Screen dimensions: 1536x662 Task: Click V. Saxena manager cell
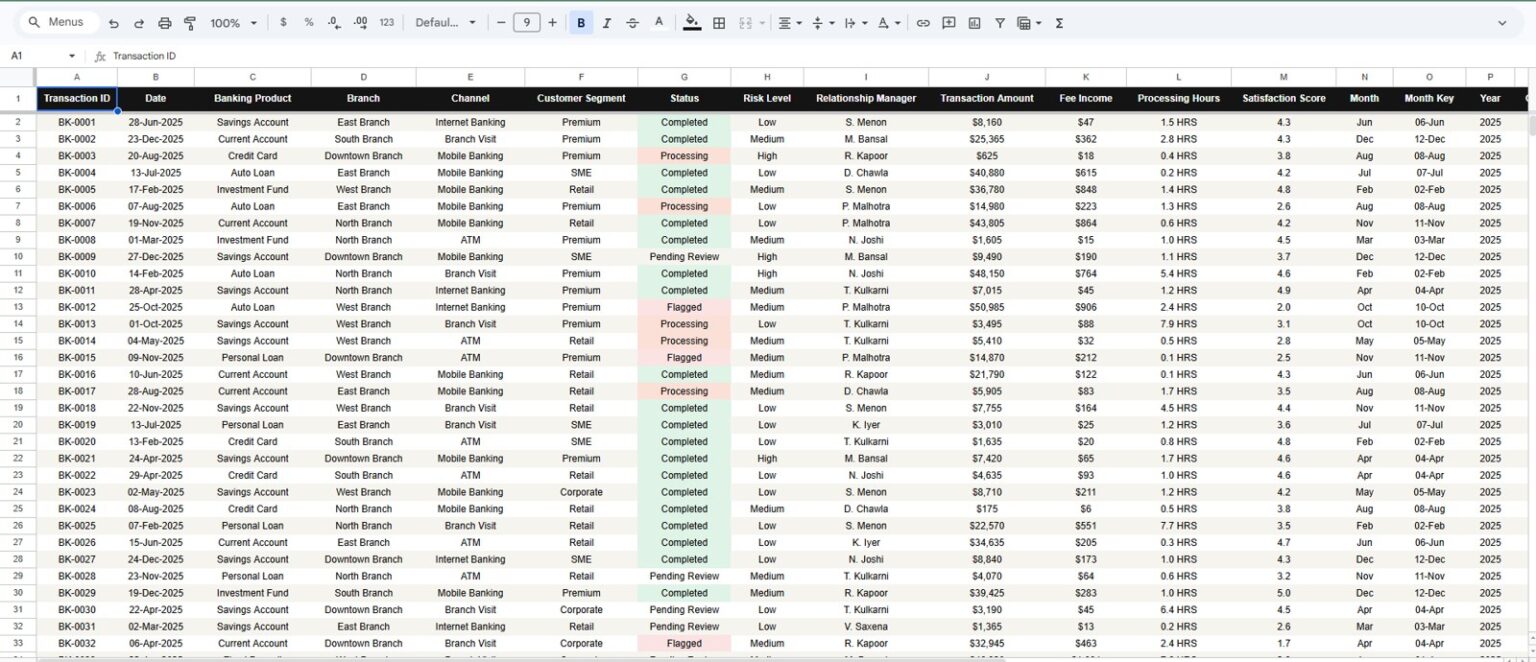[x=866, y=627]
